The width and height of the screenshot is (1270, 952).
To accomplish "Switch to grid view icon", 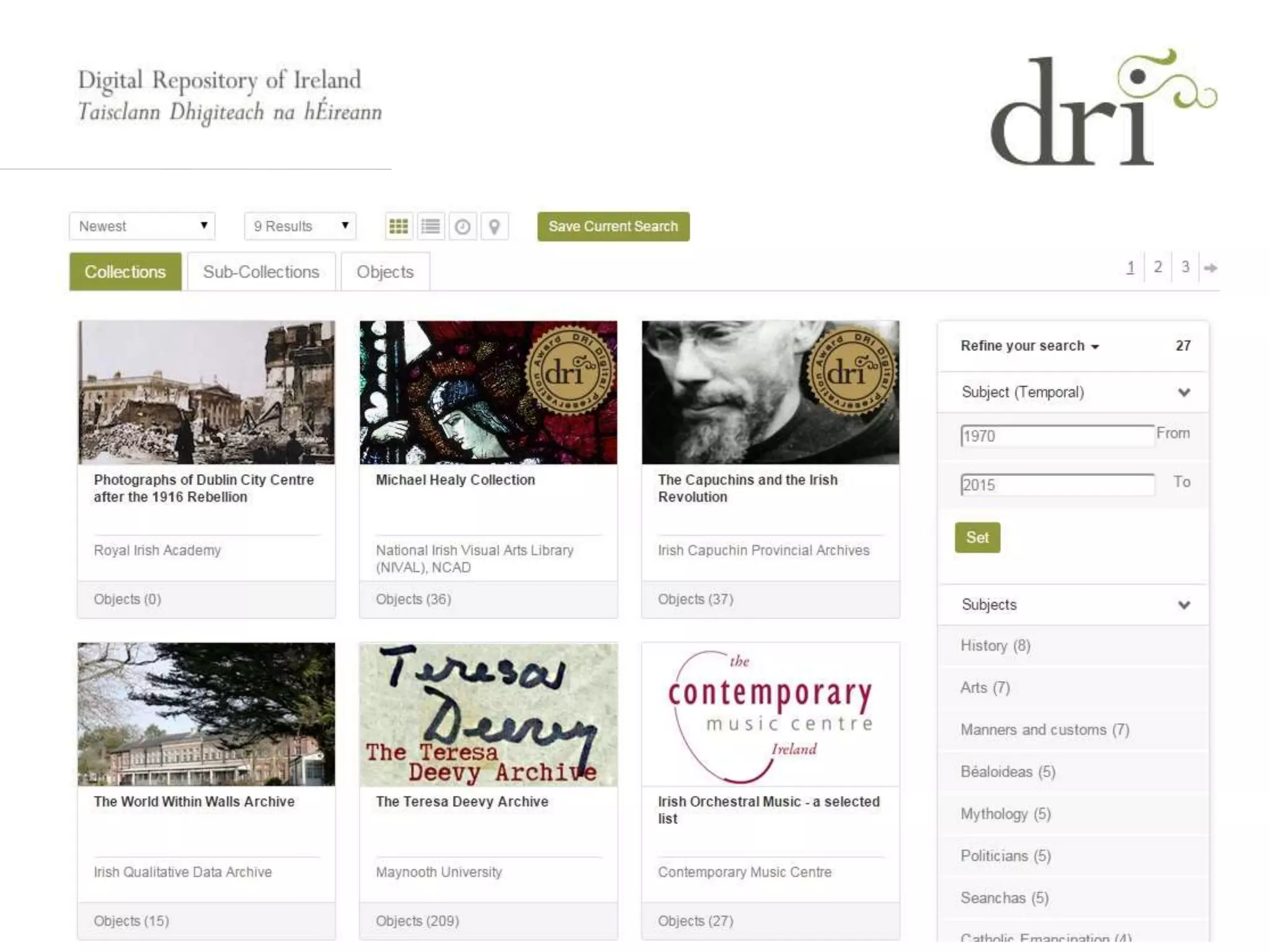I will click(398, 226).
